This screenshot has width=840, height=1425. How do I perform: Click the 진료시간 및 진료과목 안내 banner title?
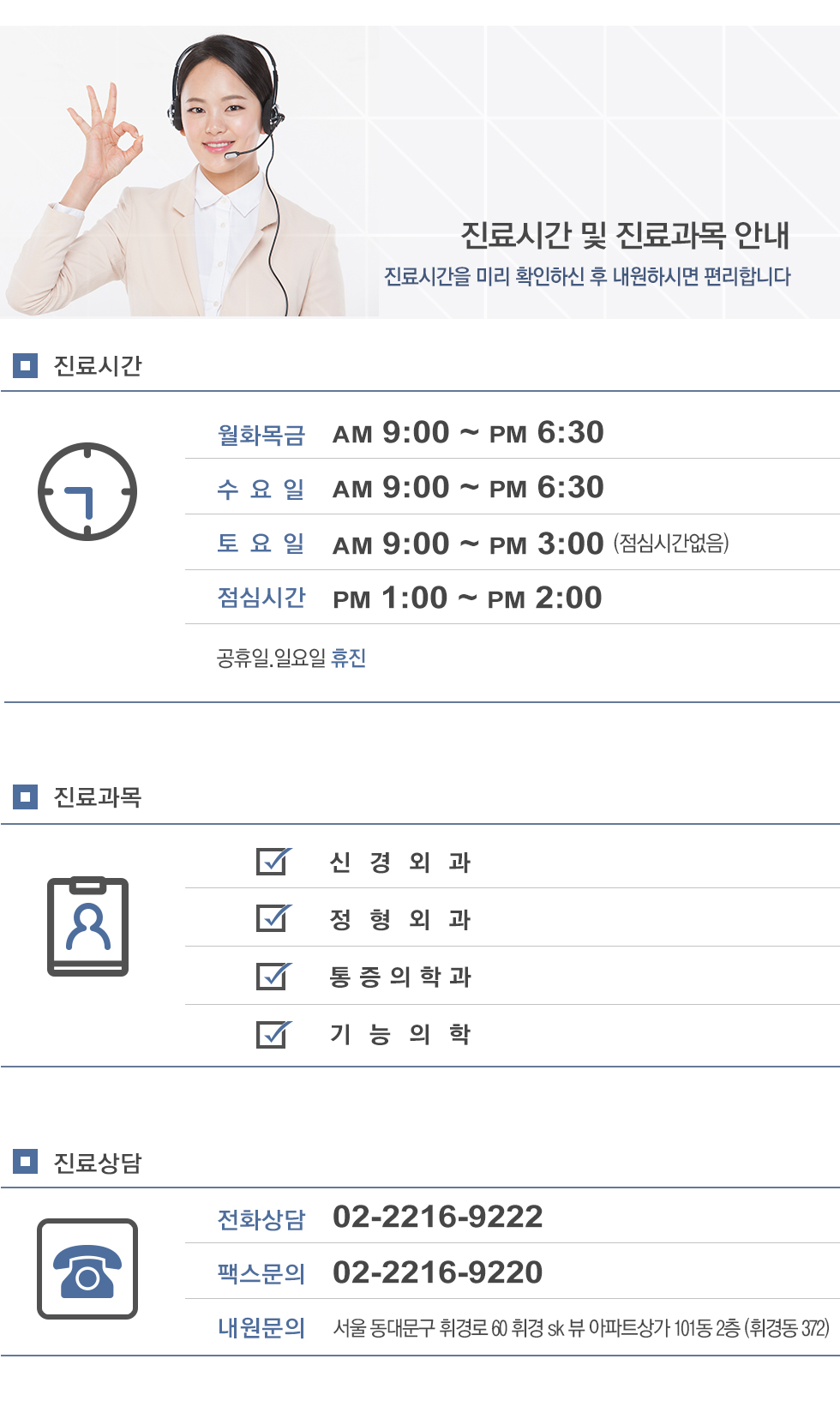tap(624, 235)
